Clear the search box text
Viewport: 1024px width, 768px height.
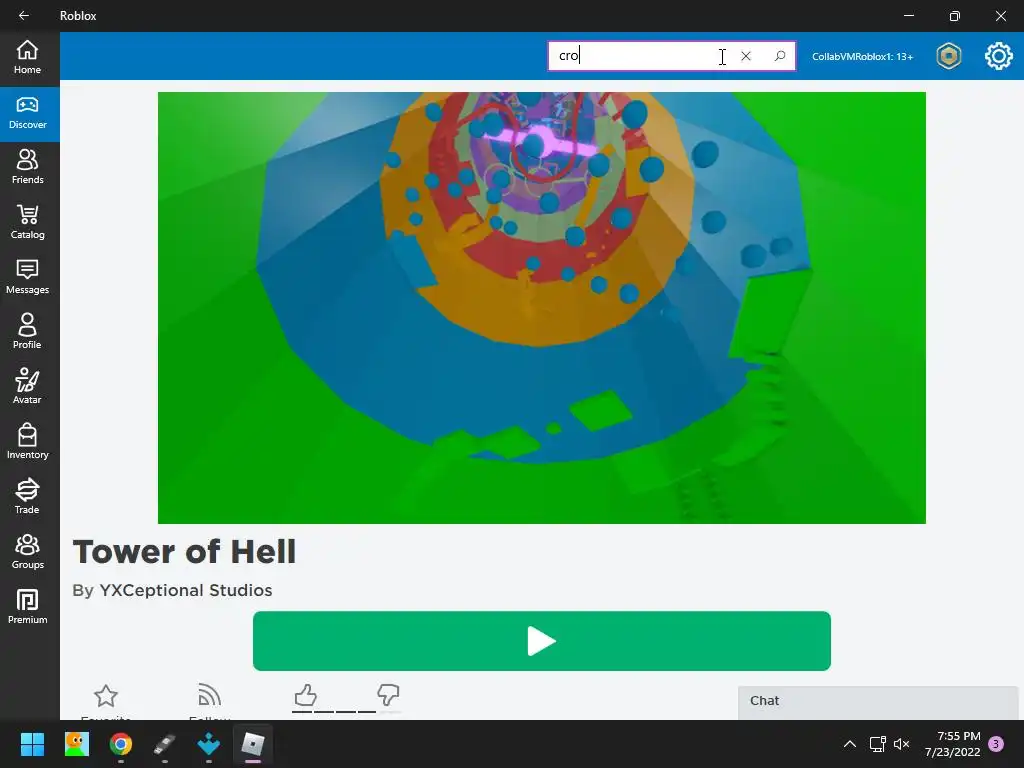[x=746, y=56]
